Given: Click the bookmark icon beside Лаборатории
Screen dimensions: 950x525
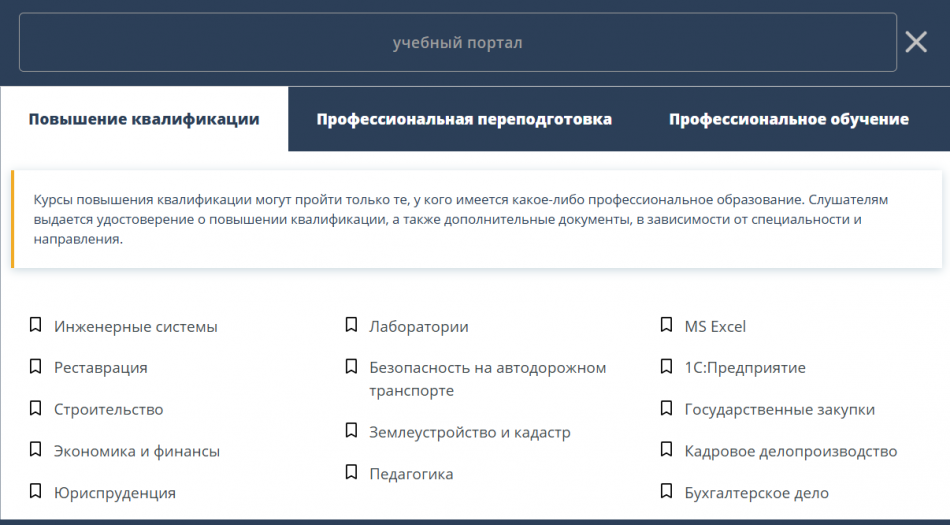Looking at the screenshot, I should click(351, 325).
